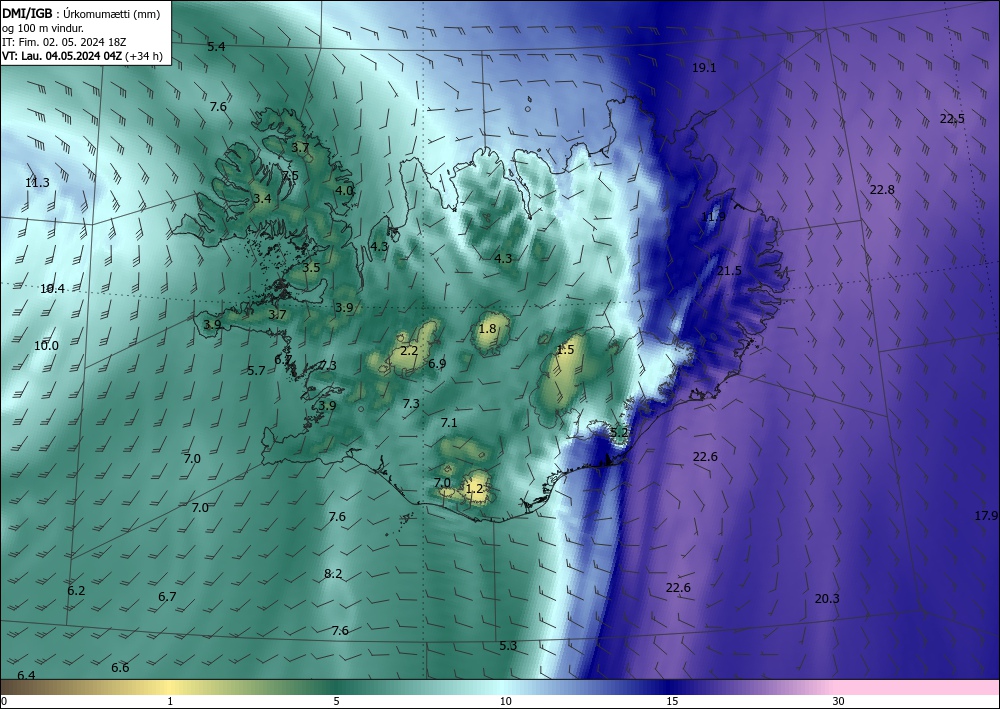This screenshot has width=1000, height=709.
Task: Select the color scale label 30
Action: (x=838, y=701)
